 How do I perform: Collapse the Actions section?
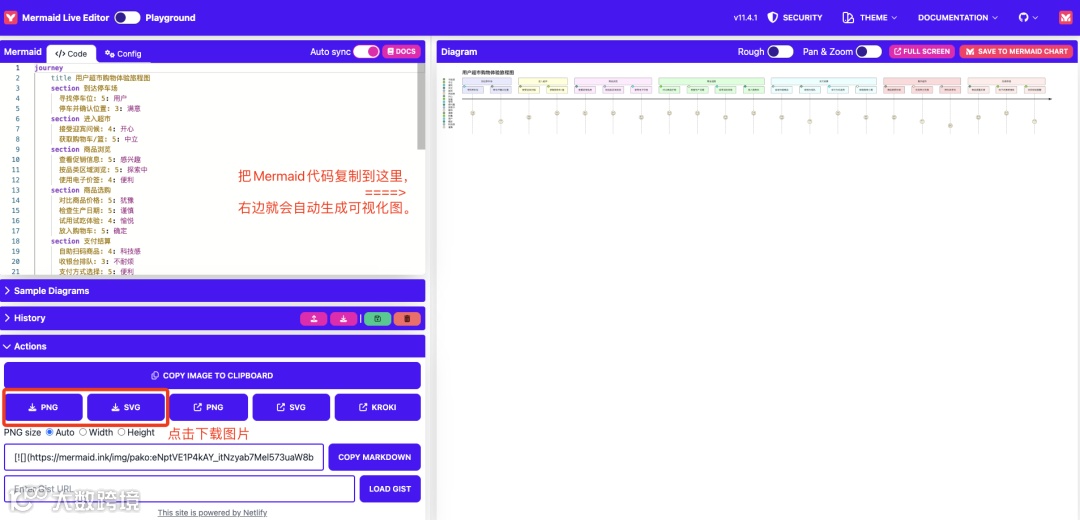click(x=214, y=346)
